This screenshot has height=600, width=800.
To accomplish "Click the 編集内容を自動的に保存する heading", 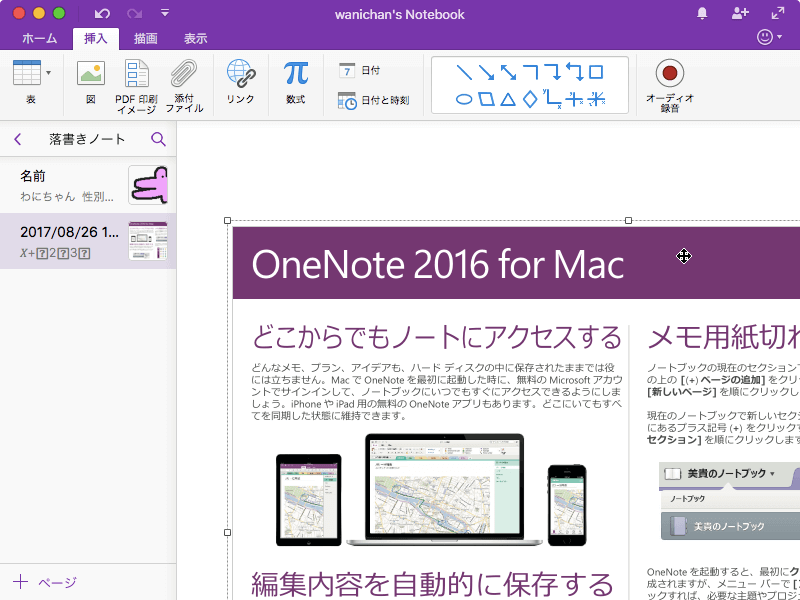I will [x=433, y=584].
